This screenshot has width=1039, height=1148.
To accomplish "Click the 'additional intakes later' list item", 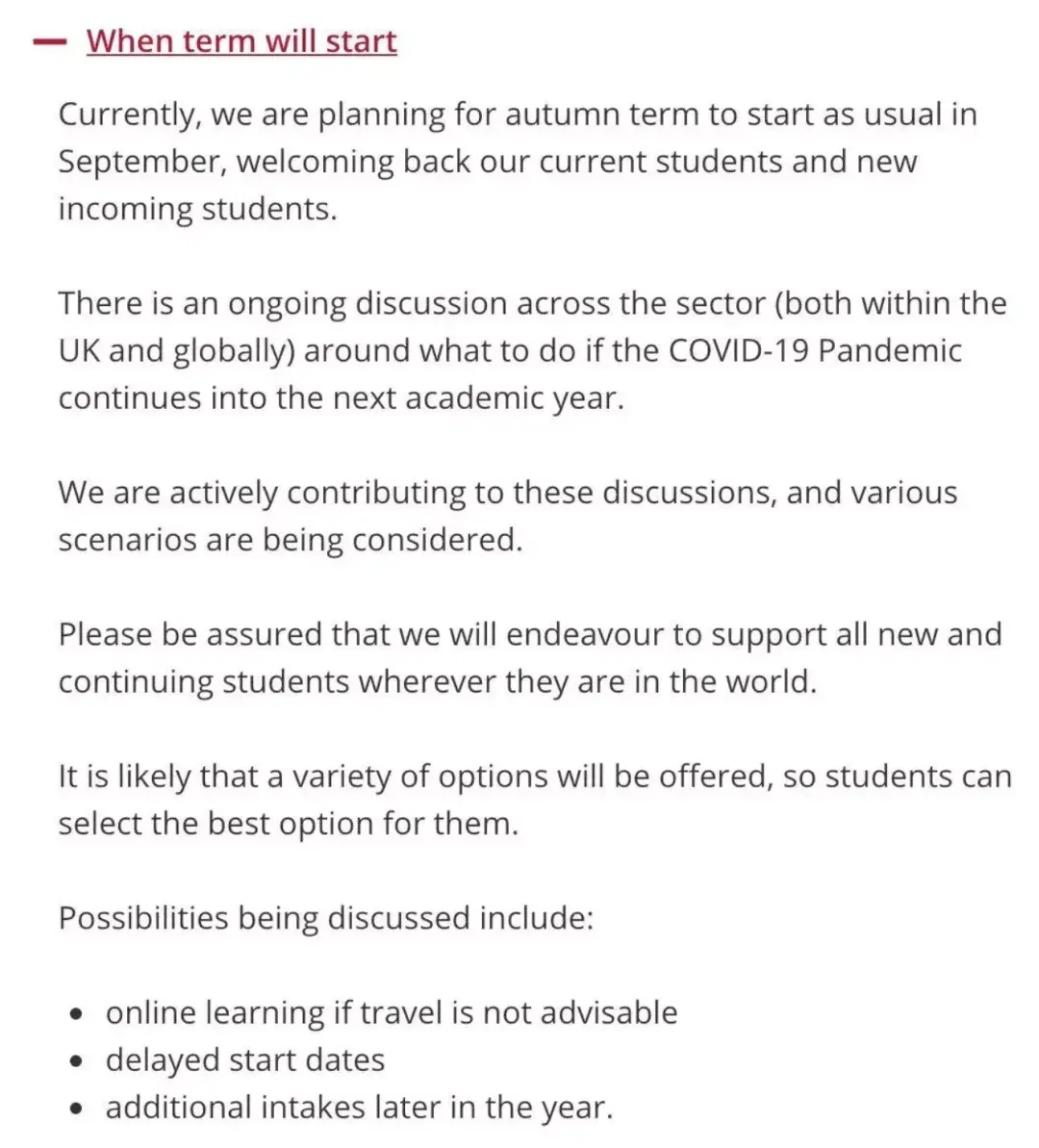I will tap(358, 1107).
